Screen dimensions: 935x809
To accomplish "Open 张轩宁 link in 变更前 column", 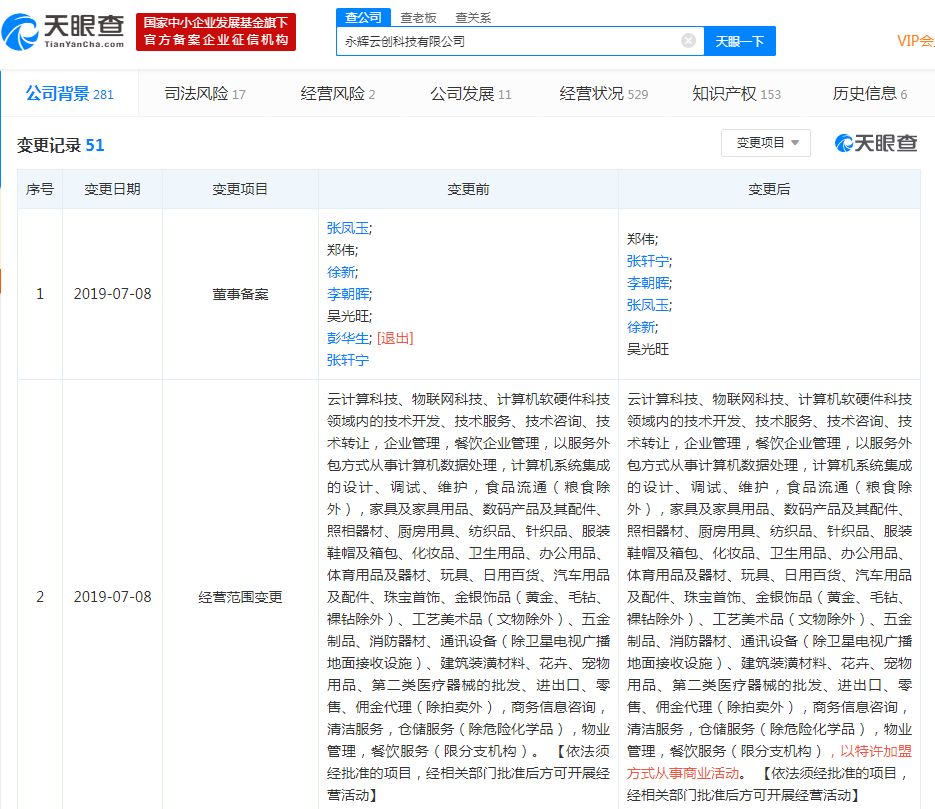I will [348, 361].
